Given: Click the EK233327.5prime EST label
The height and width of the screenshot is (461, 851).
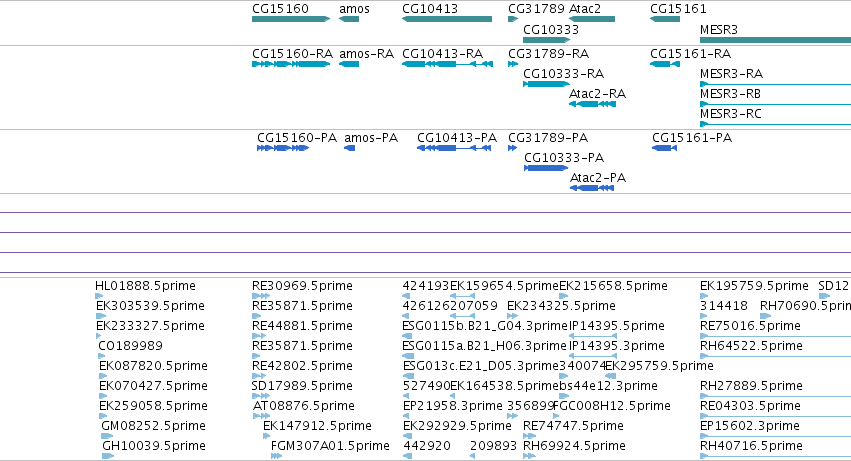Looking at the screenshot, I should click(x=150, y=326).
